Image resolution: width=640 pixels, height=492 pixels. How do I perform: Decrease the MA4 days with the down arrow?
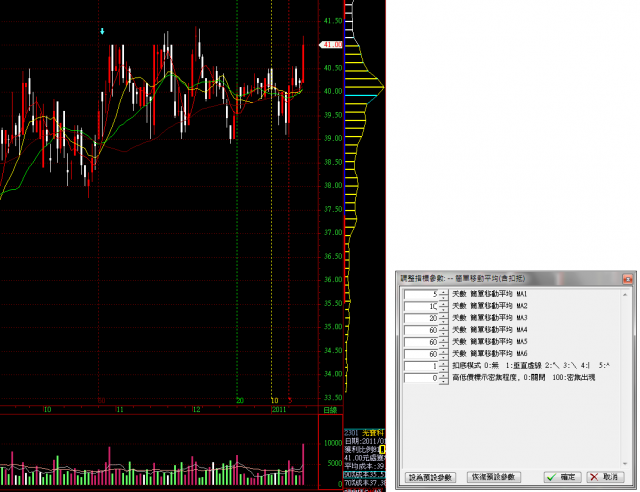pyautogui.click(x=444, y=332)
